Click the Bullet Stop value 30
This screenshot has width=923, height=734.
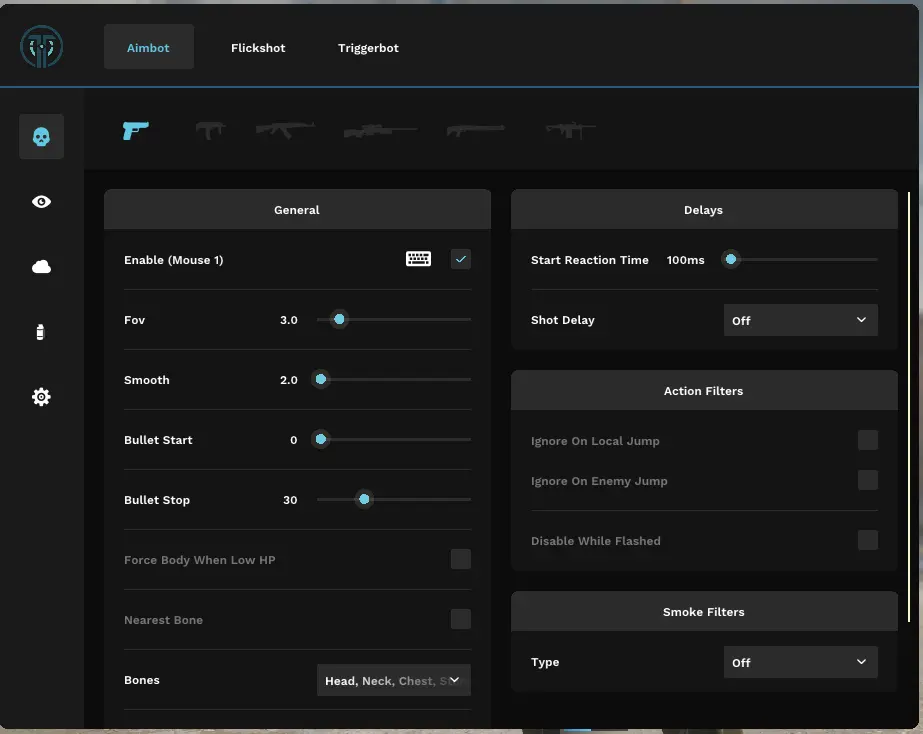pyautogui.click(x=290, y=500)
